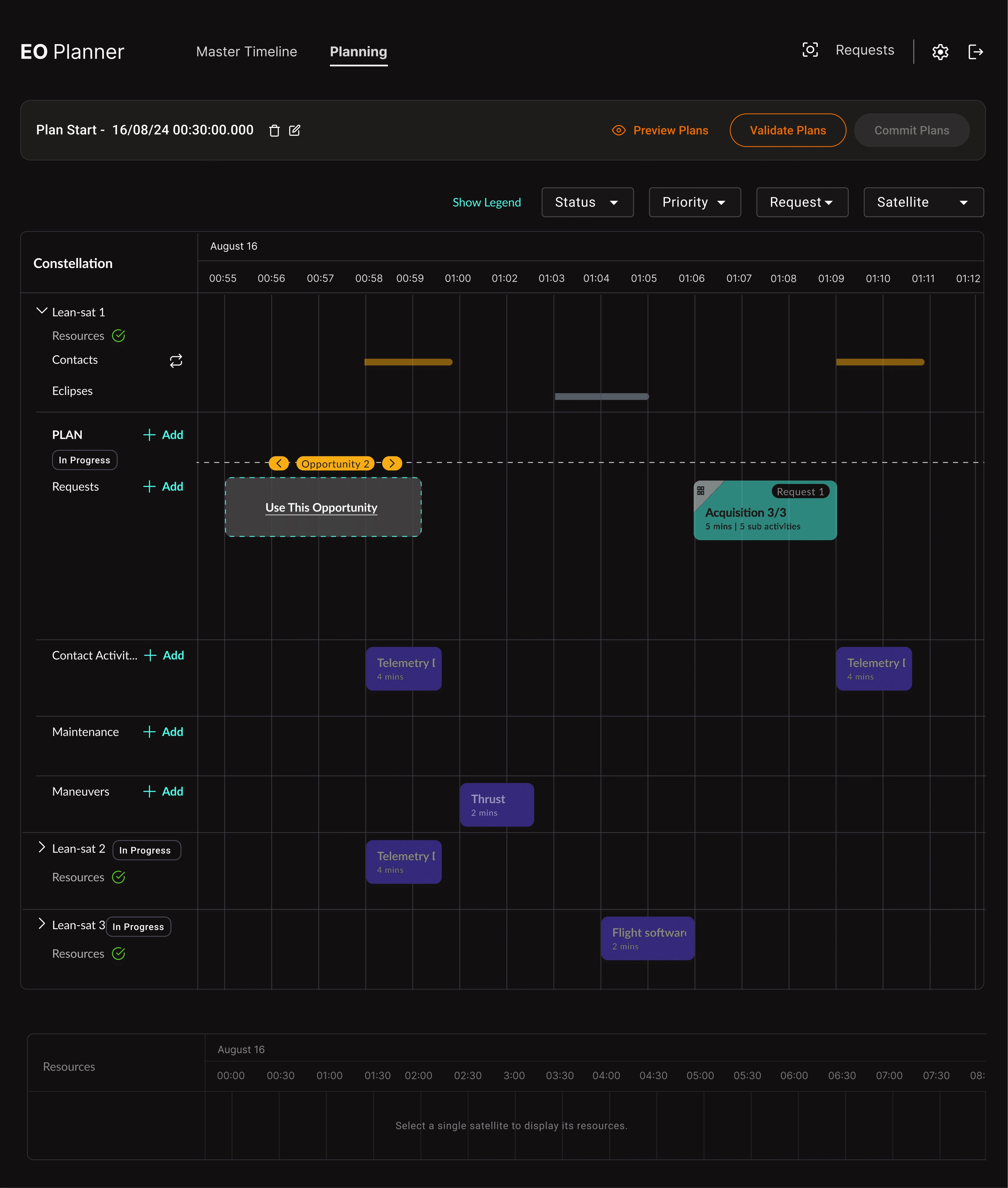Select the Thrust maneuver block
This screenshot has height=1188, width=1008.
point(497,805)
